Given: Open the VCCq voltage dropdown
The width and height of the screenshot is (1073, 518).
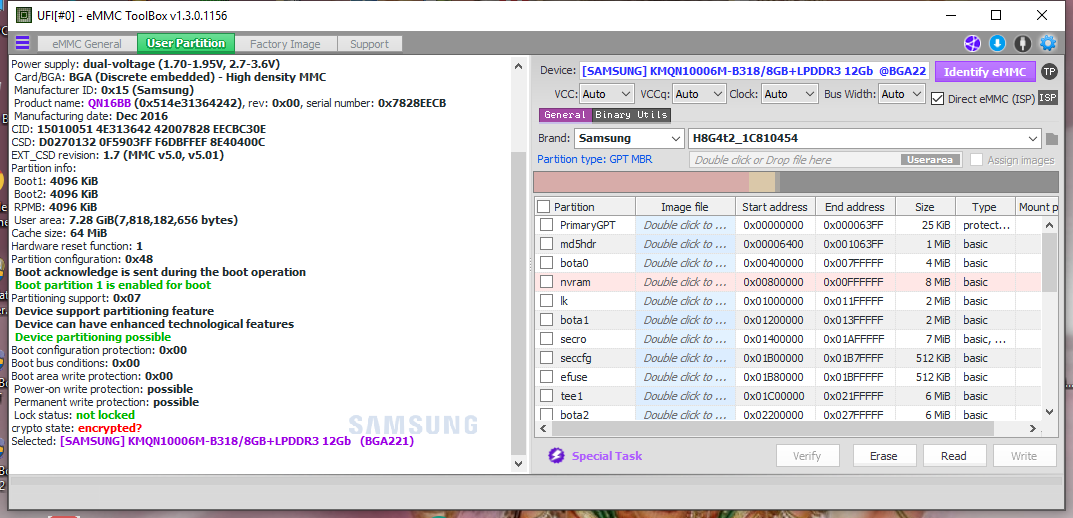Looking at the screenshot, I should pos(699,94).
